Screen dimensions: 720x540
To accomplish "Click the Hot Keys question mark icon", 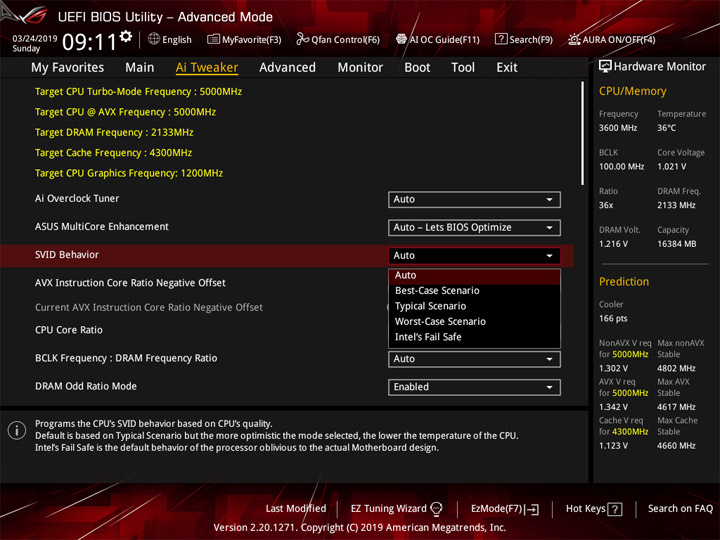I will point(615,509).
